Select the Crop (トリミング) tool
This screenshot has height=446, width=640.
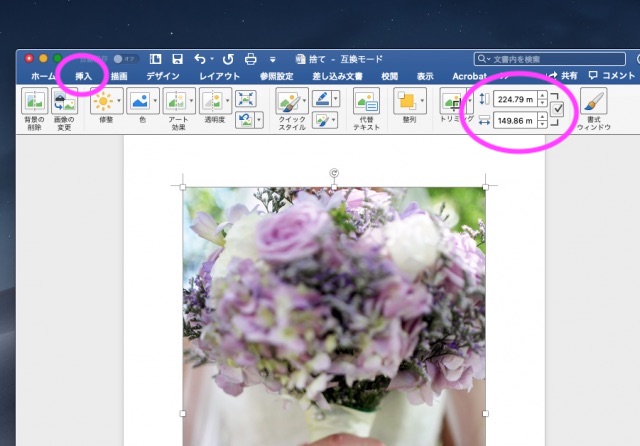pyautogui.click(x=451, y=100)
